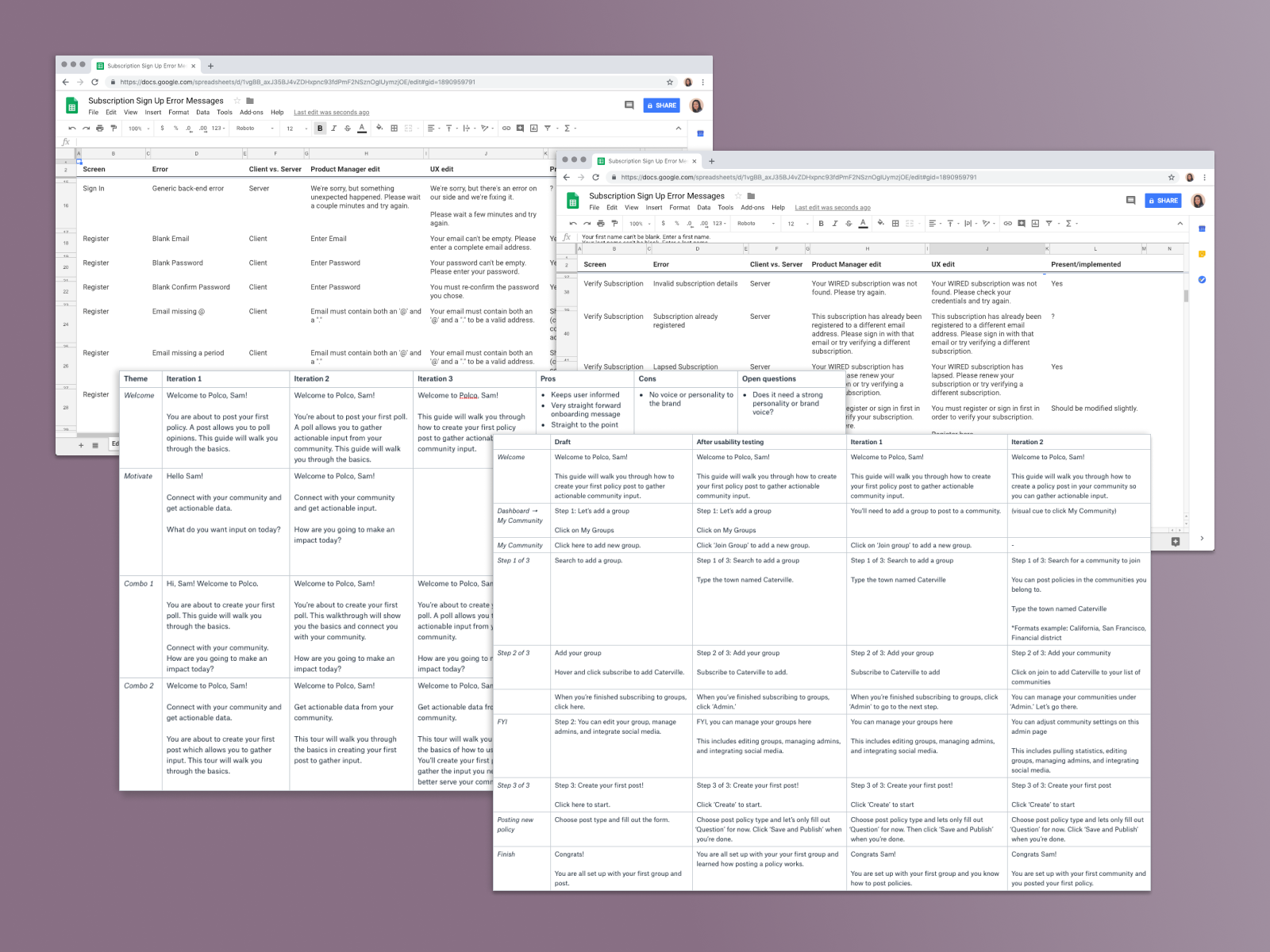This screenshot has height=952, width=1270.
Task: Reload the page in right window browser
Action: 595,177
